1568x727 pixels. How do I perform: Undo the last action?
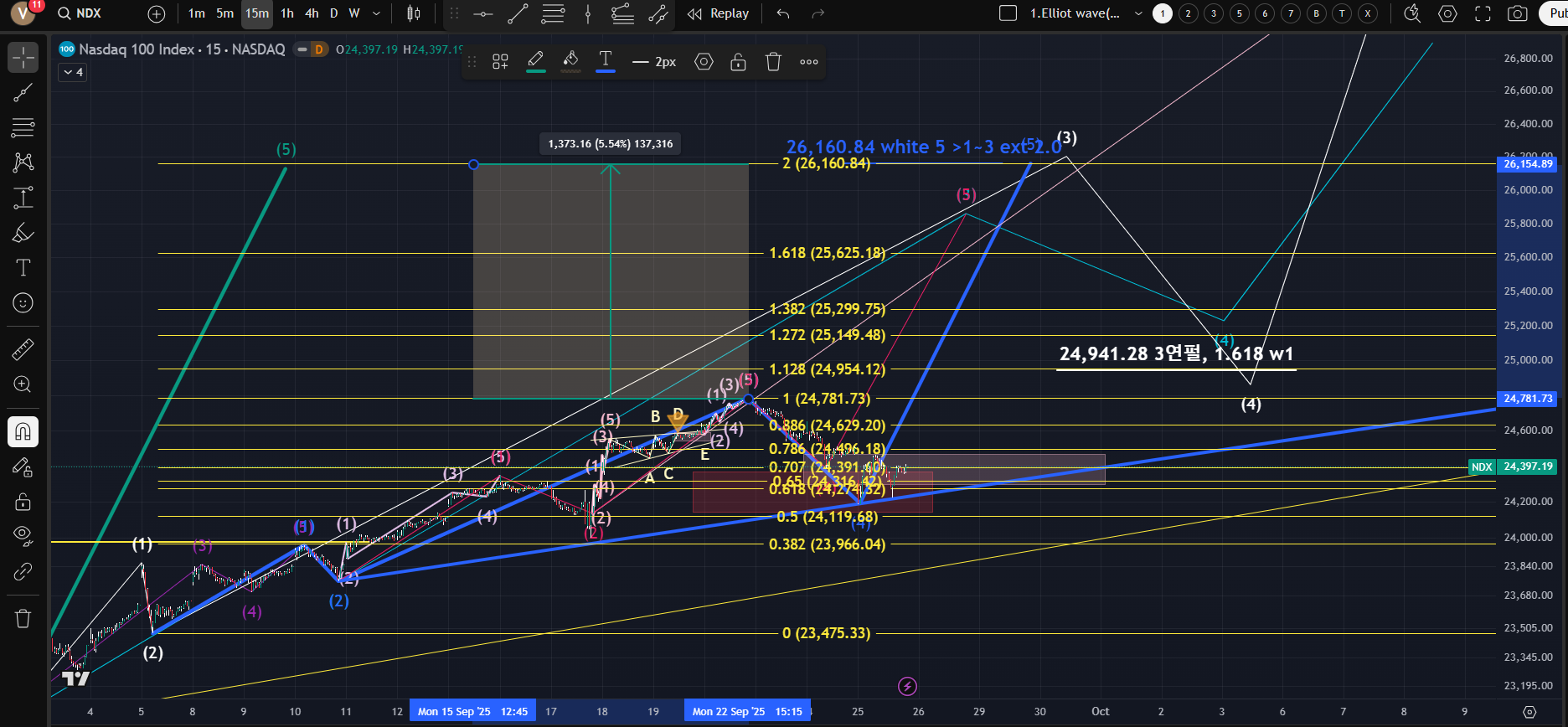click(x=783, y=13)
